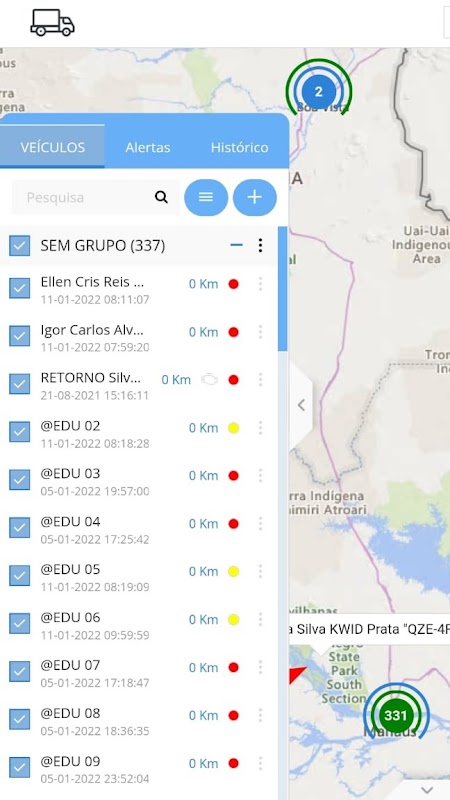Viewport: 450px width, 800px height.
Task: Select the Ellen Cris Reis vehicle name
Action: (x=92, y=282)
